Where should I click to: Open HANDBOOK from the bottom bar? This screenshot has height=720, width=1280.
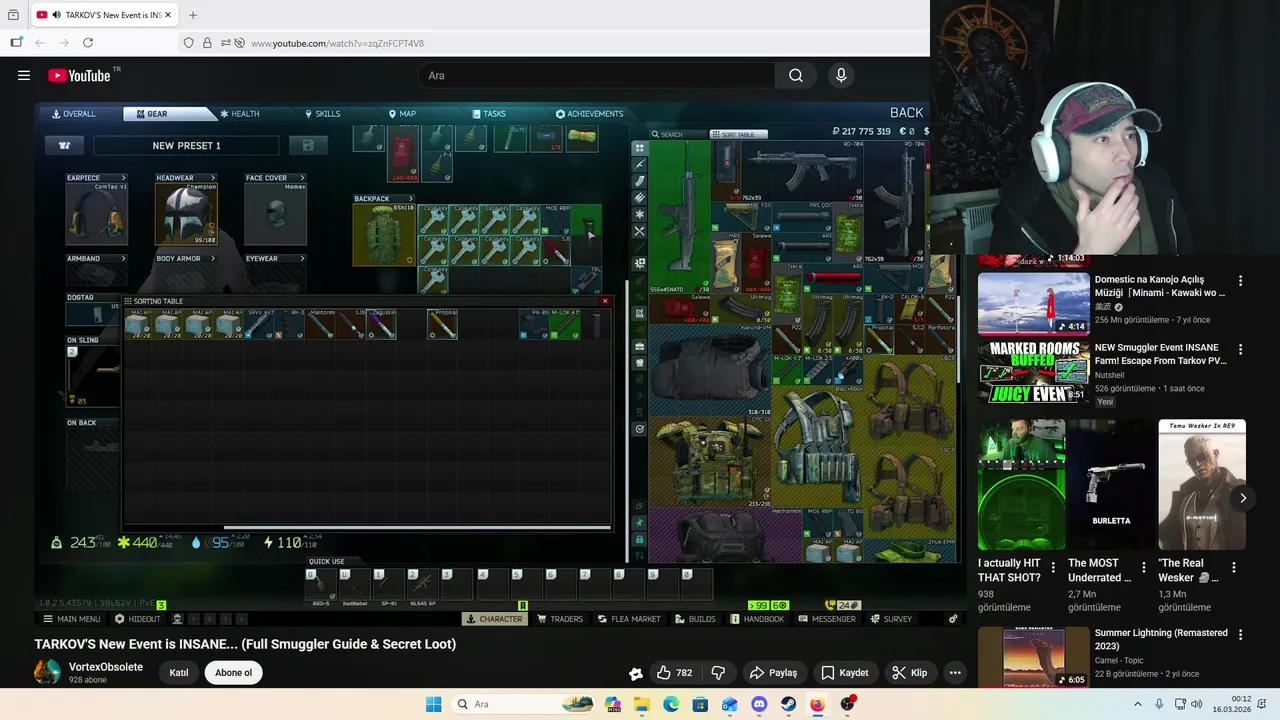tap(757, 619)
